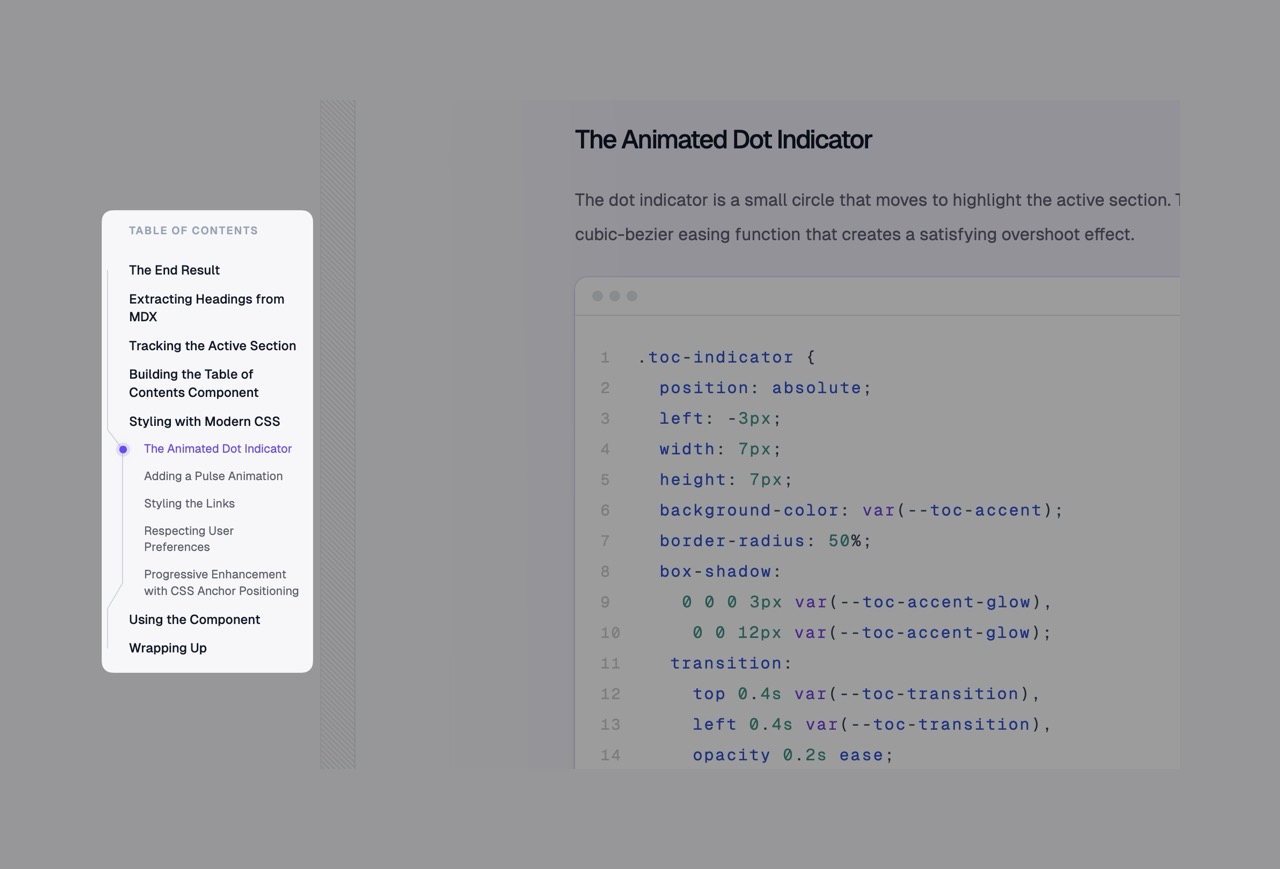
Task: Click the 'border-radius: 50%;' code line
Action: click(765, 541)
